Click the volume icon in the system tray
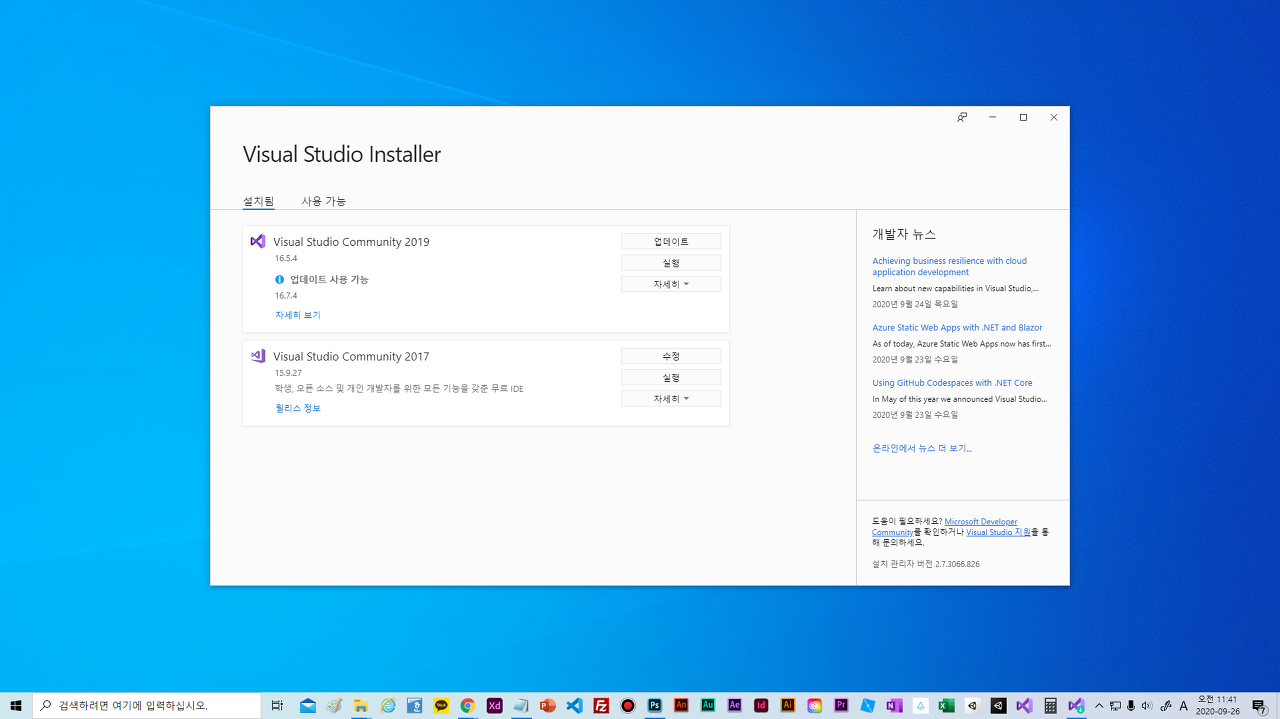 [x=1146, y=705]
